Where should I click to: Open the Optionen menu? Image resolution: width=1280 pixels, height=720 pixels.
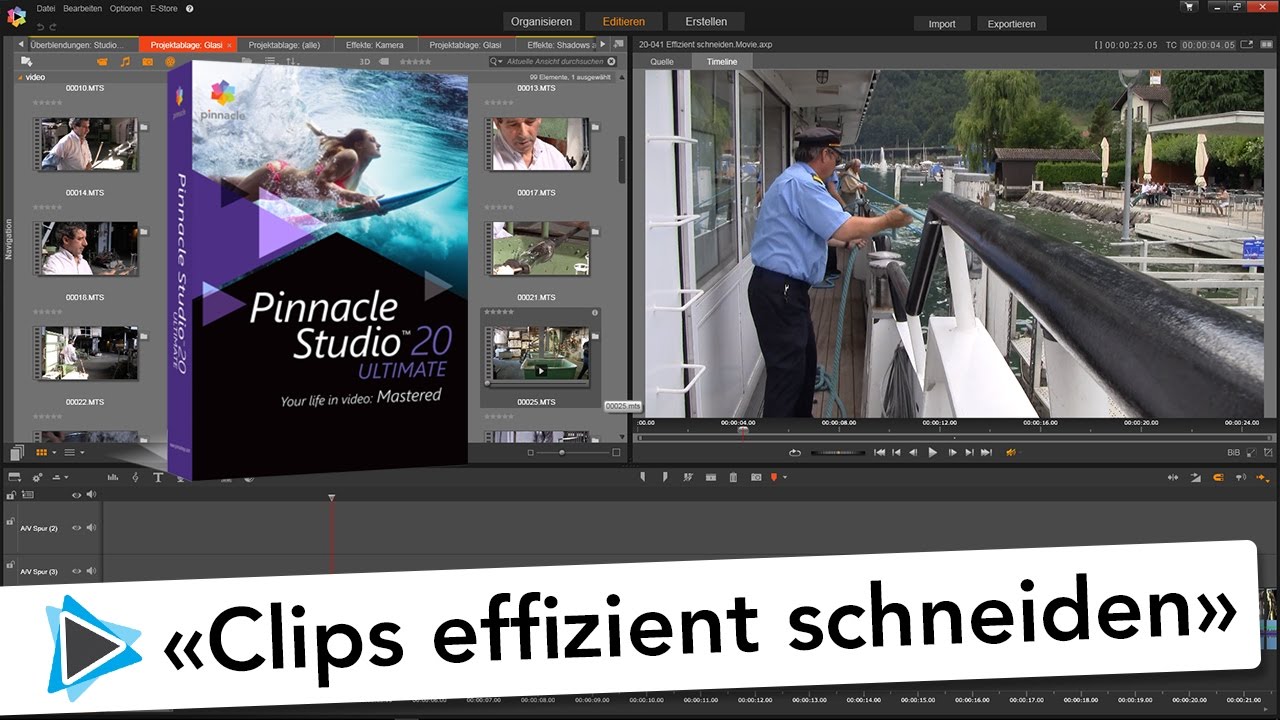[x=126, y=8]
